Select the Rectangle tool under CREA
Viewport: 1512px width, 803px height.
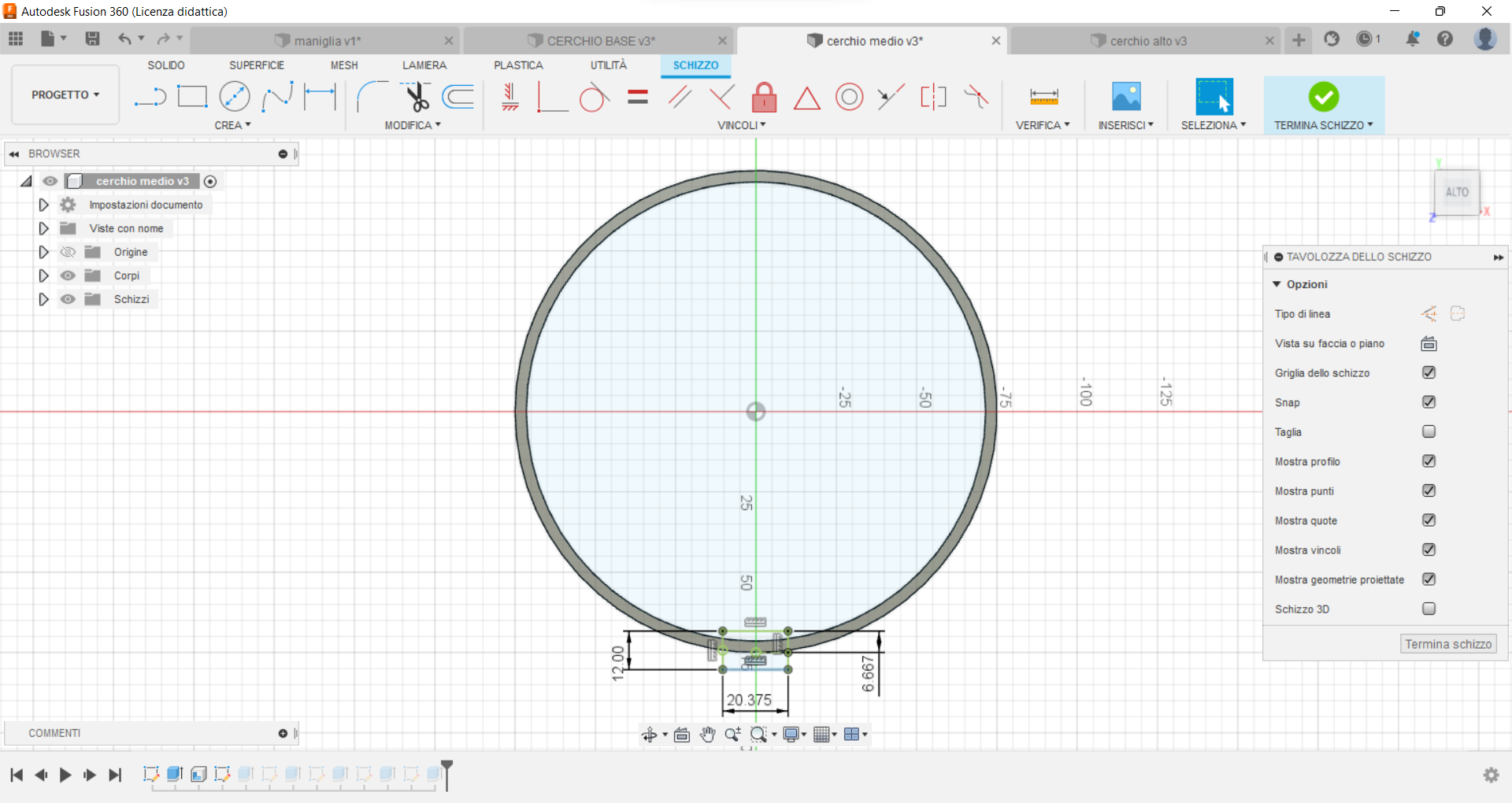point(192,96)
